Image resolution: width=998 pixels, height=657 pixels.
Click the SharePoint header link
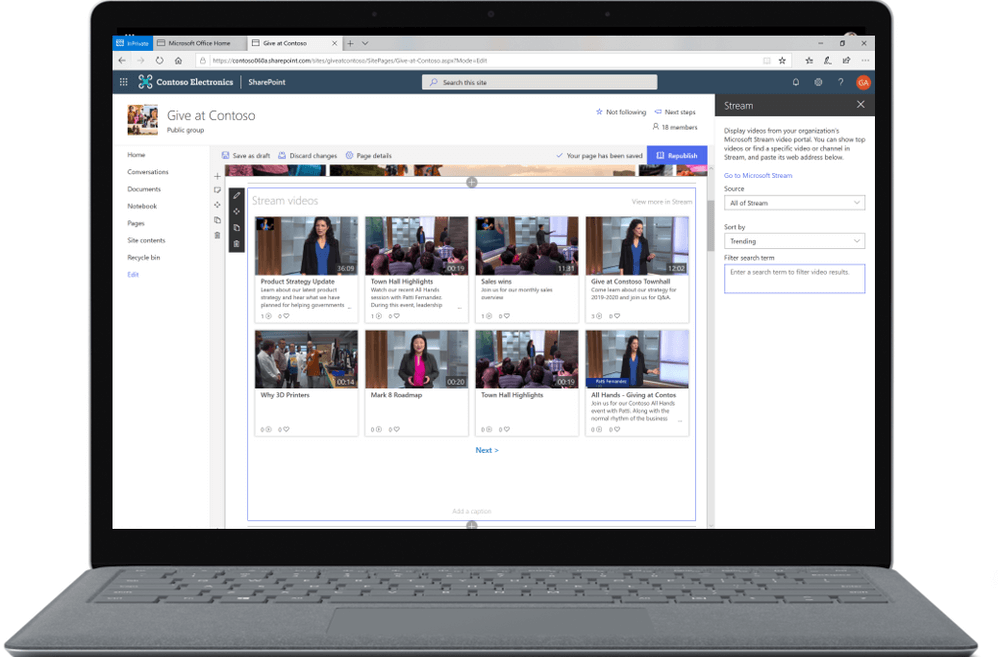(x=267, y=82)
